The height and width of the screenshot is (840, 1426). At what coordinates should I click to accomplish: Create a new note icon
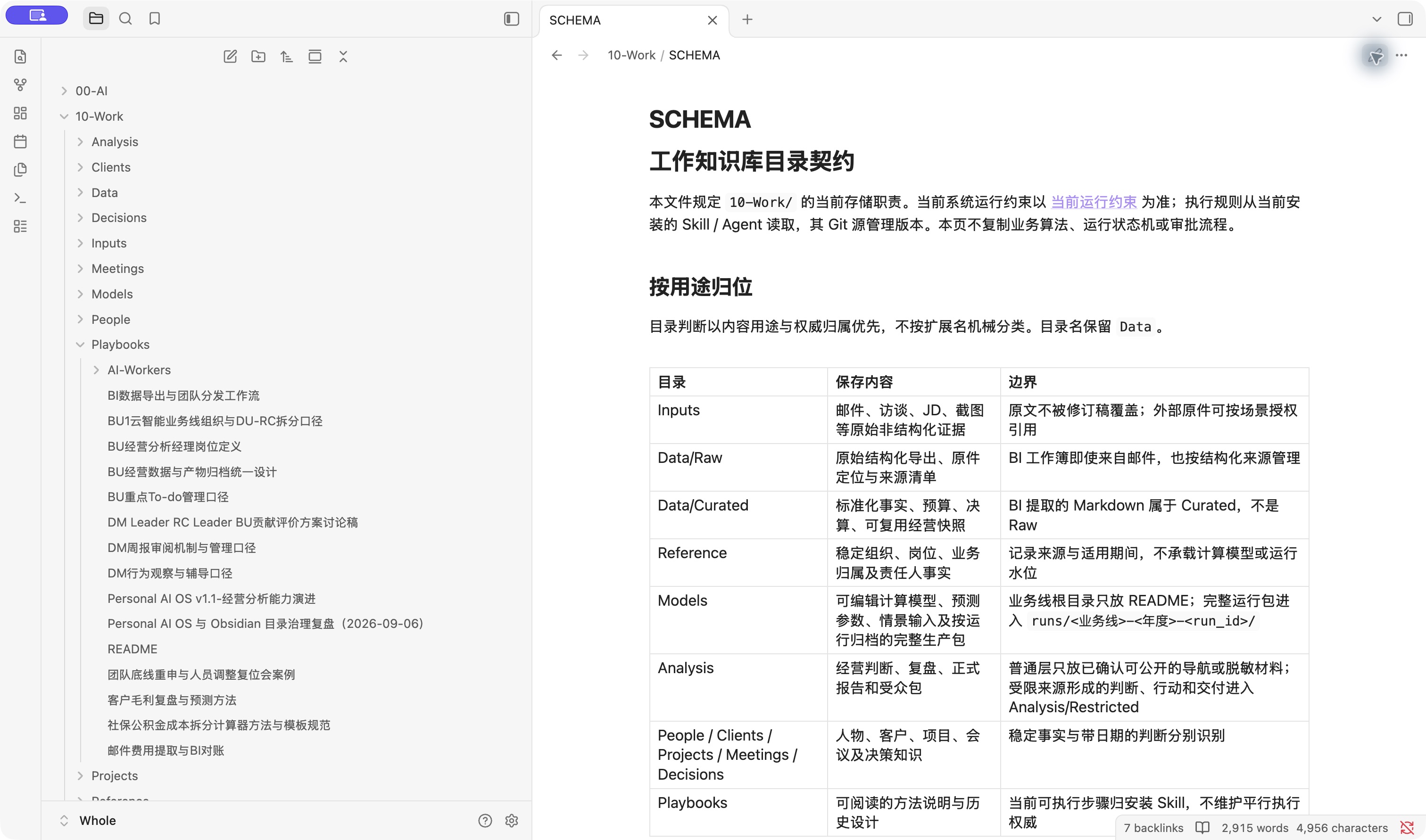tap(230, 57)
